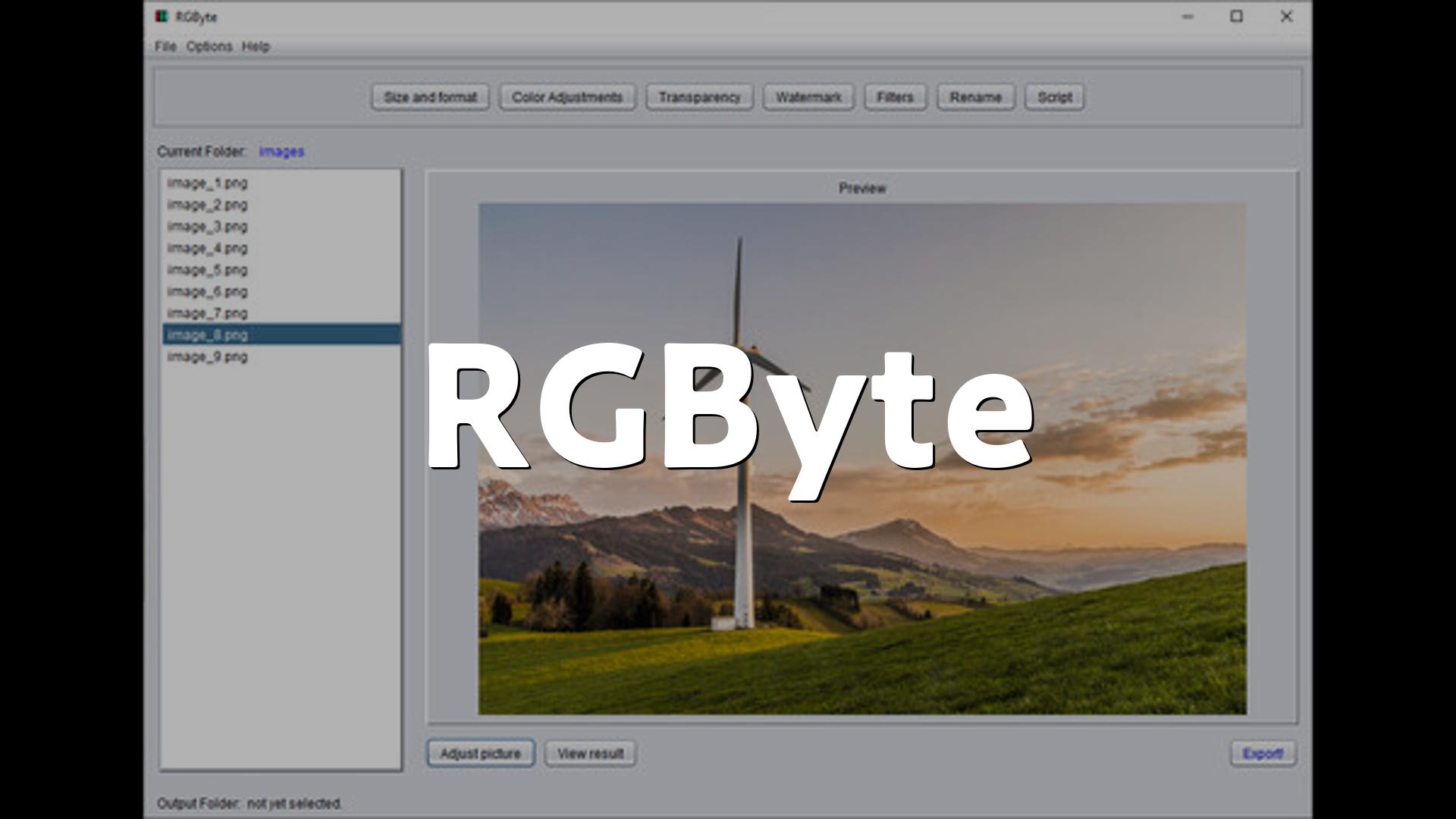Click the Script button
The image size is (1456, 819).
click(x=1054, y=97)
